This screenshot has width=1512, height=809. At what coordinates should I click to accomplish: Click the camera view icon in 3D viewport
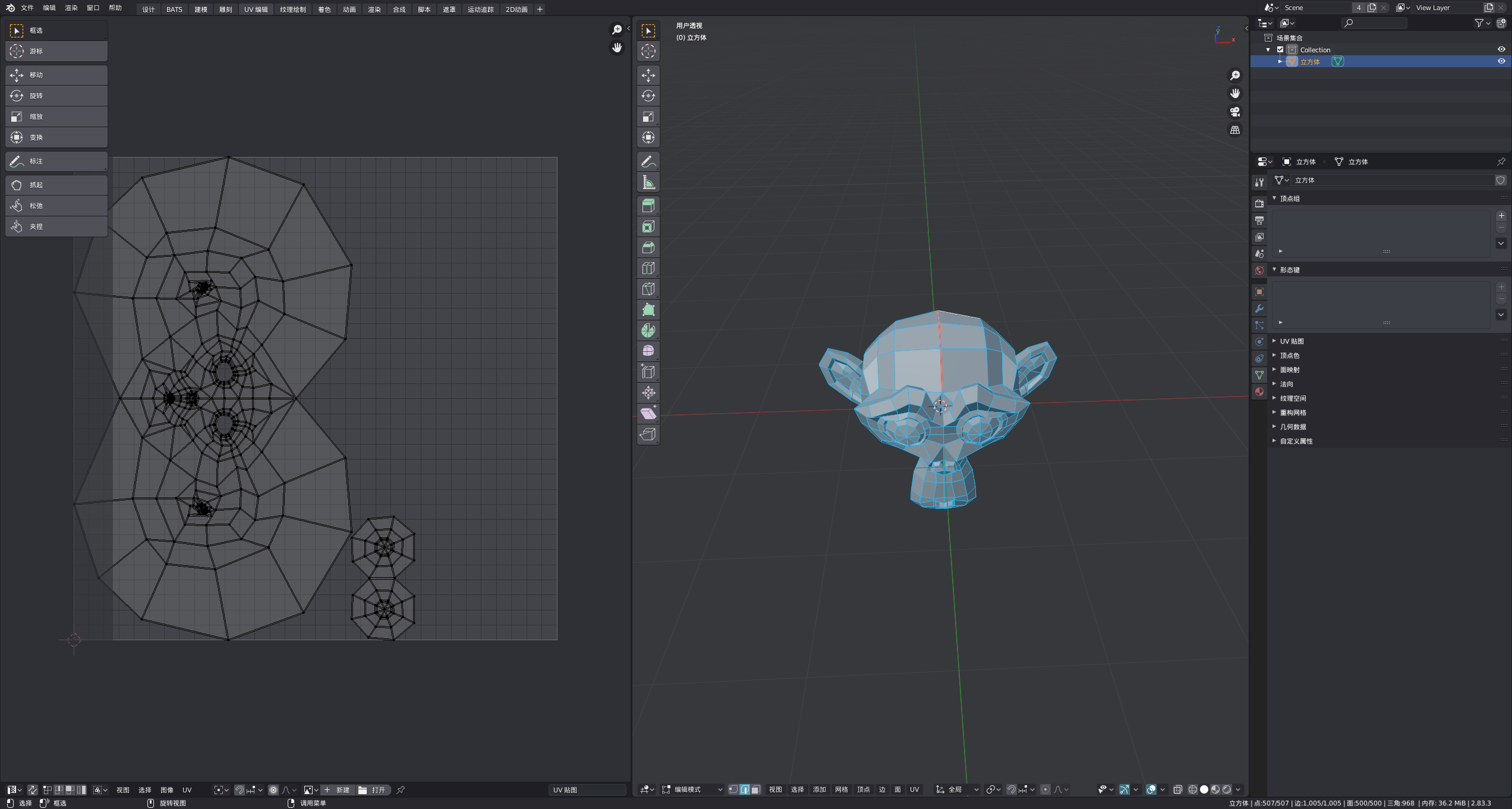pos(1235,112)
